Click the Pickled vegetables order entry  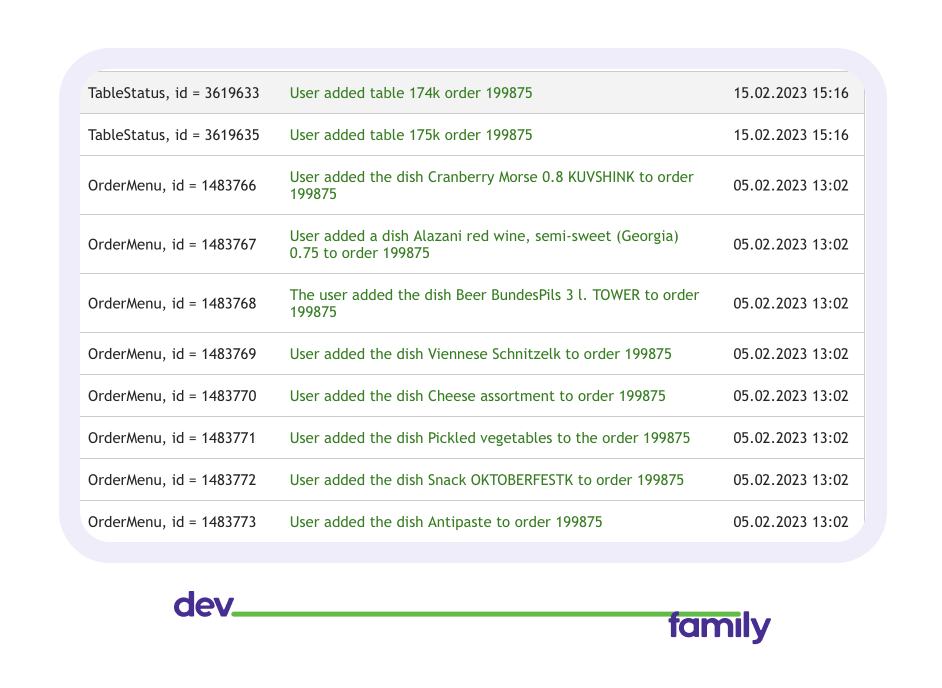coord(489,438)
